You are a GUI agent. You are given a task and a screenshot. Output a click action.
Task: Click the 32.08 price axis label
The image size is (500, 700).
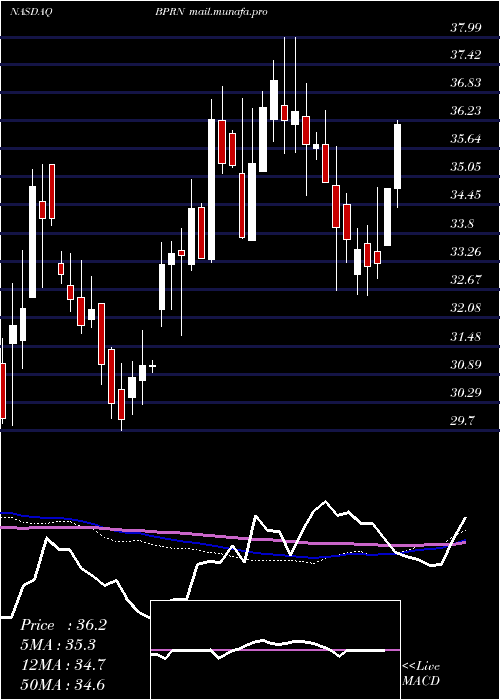[466, 308]
